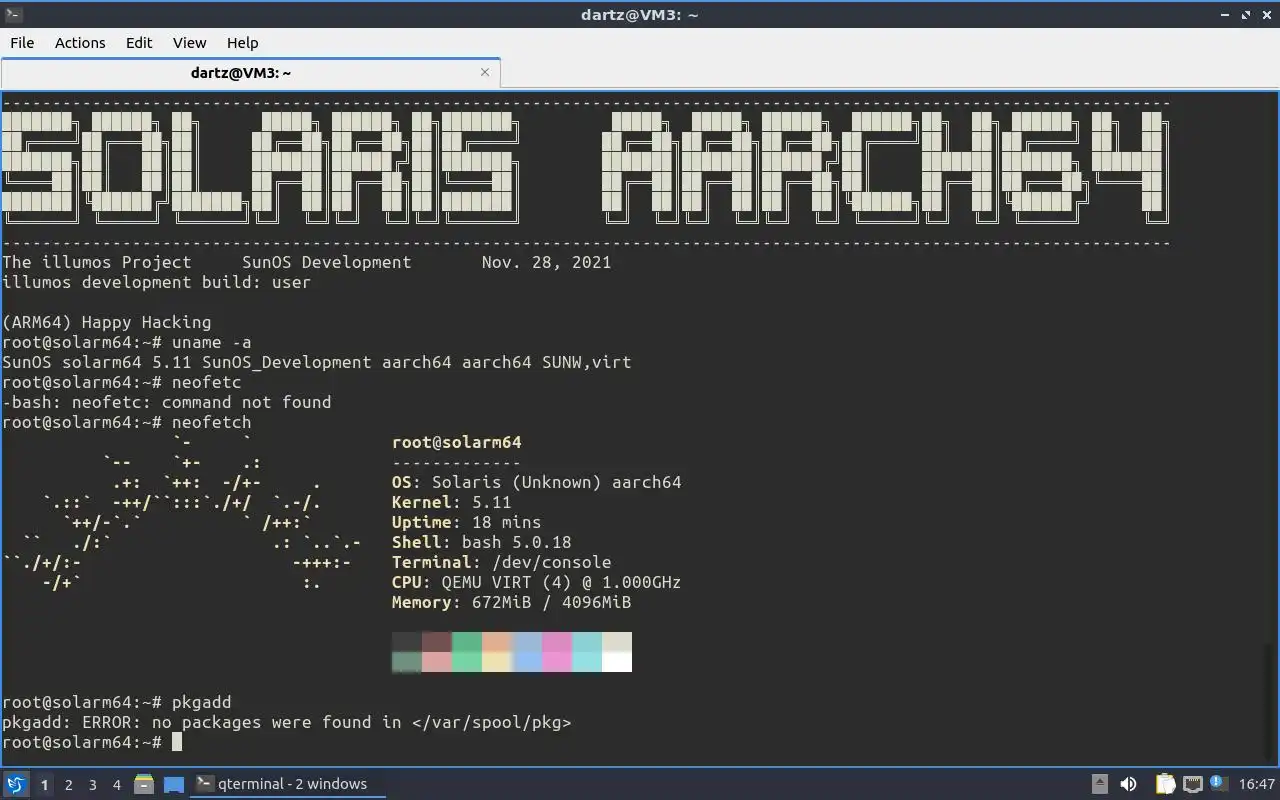Screen dimensions: 1280x800
Task: Click the 'SunOS solarm64 5.11' output line
Action: point(316,362)
